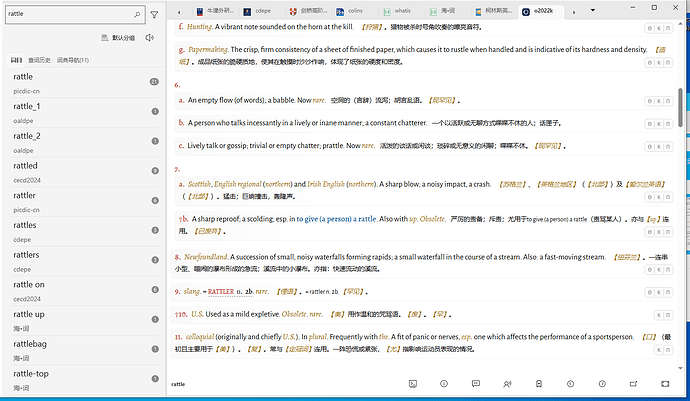
Task: Open the speech-bubble comment icon
Action: click(x=476, y=384)
